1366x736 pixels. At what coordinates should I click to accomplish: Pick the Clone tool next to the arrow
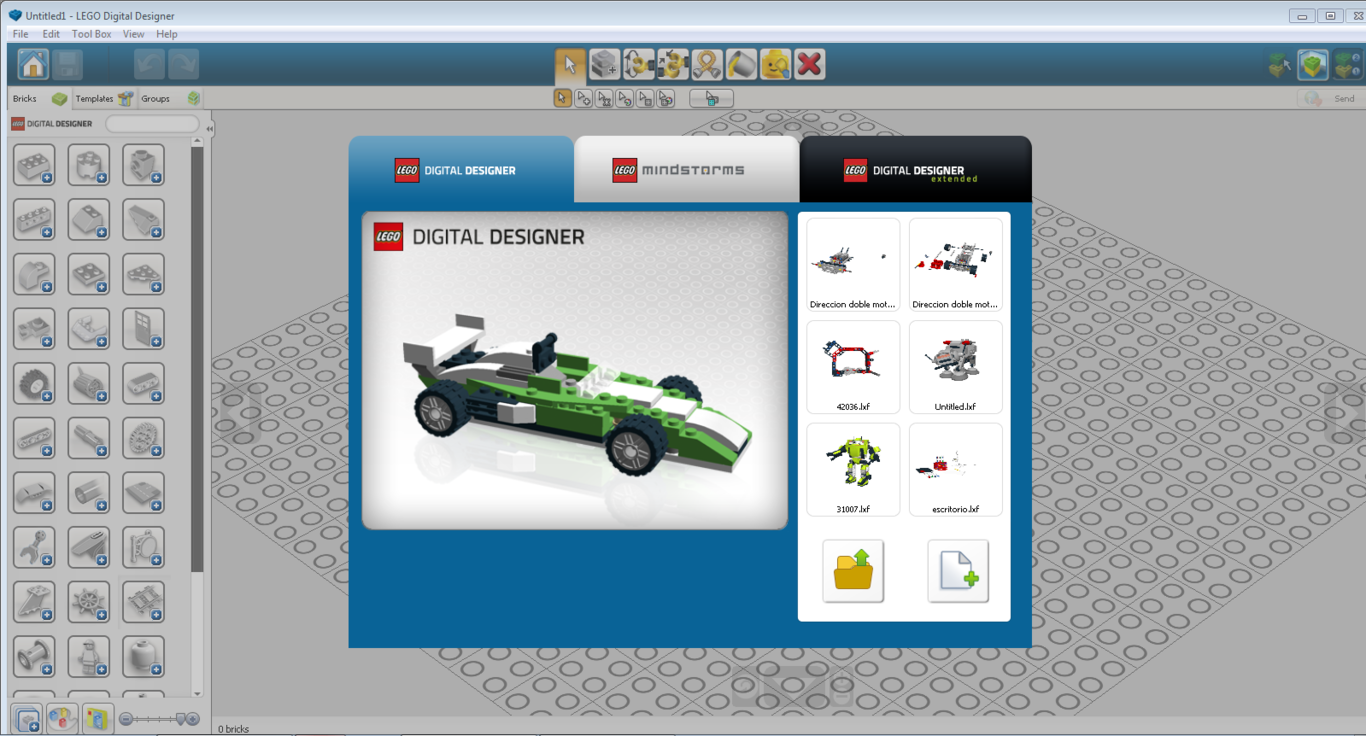click(603, 64)
